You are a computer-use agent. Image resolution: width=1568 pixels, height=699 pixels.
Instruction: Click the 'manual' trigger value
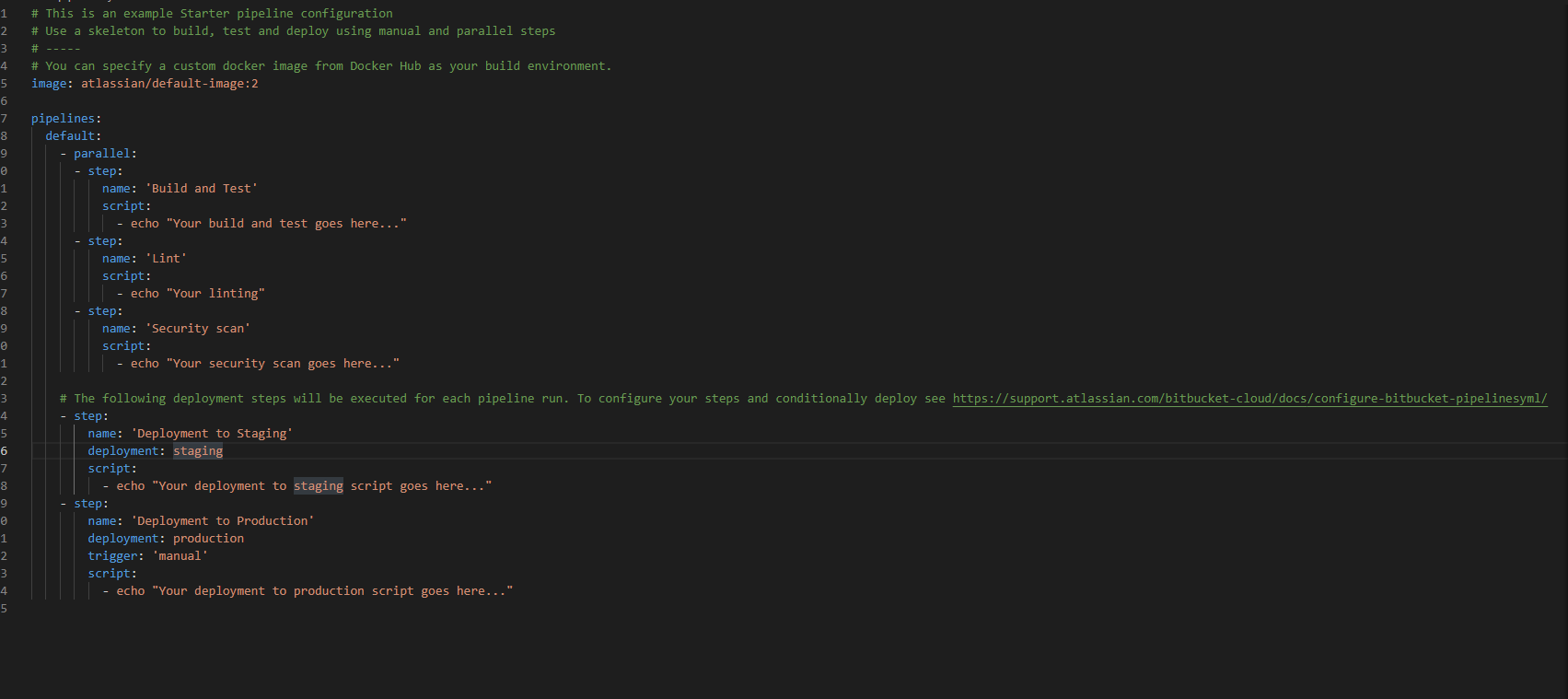point(180,556)
